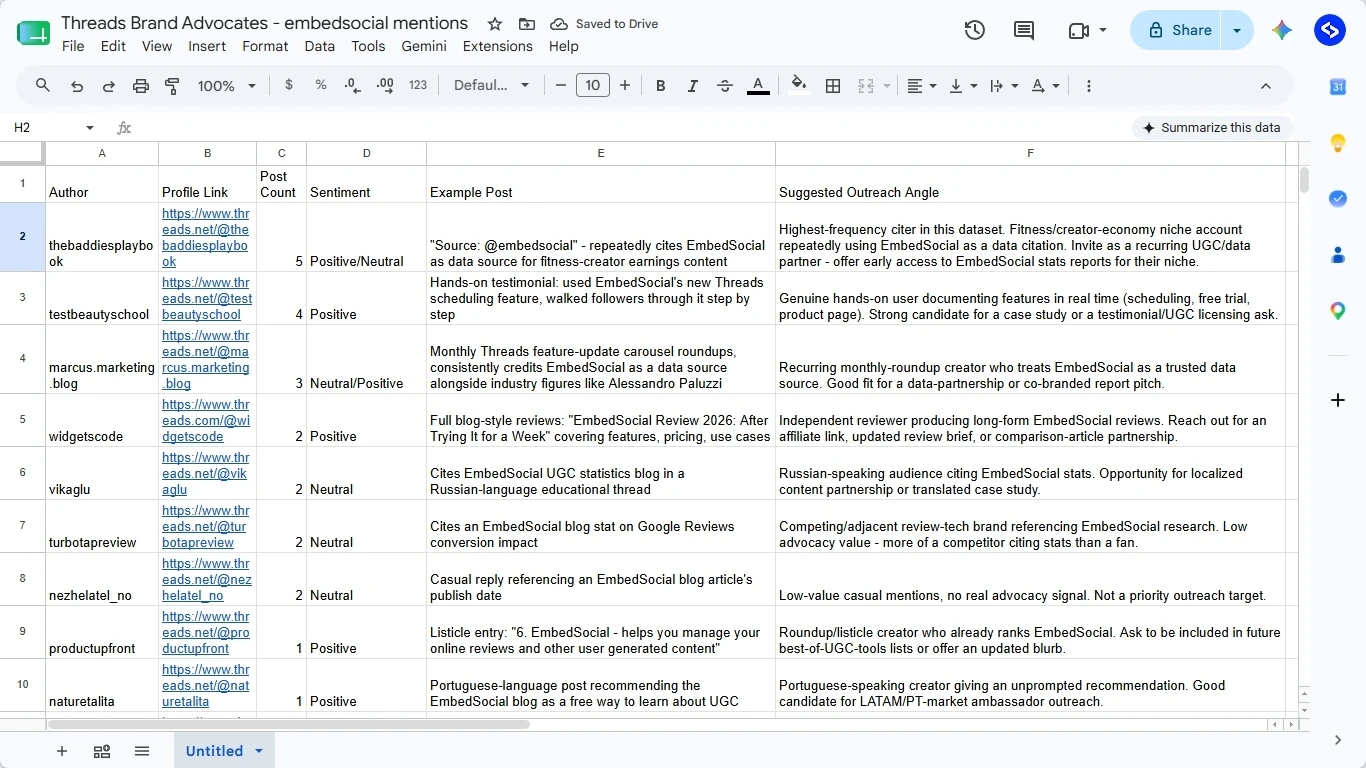Image resolution: width=1366 pixels, height=768 pixels.
Task: Open the comments panel icon
Action: 1024,30
